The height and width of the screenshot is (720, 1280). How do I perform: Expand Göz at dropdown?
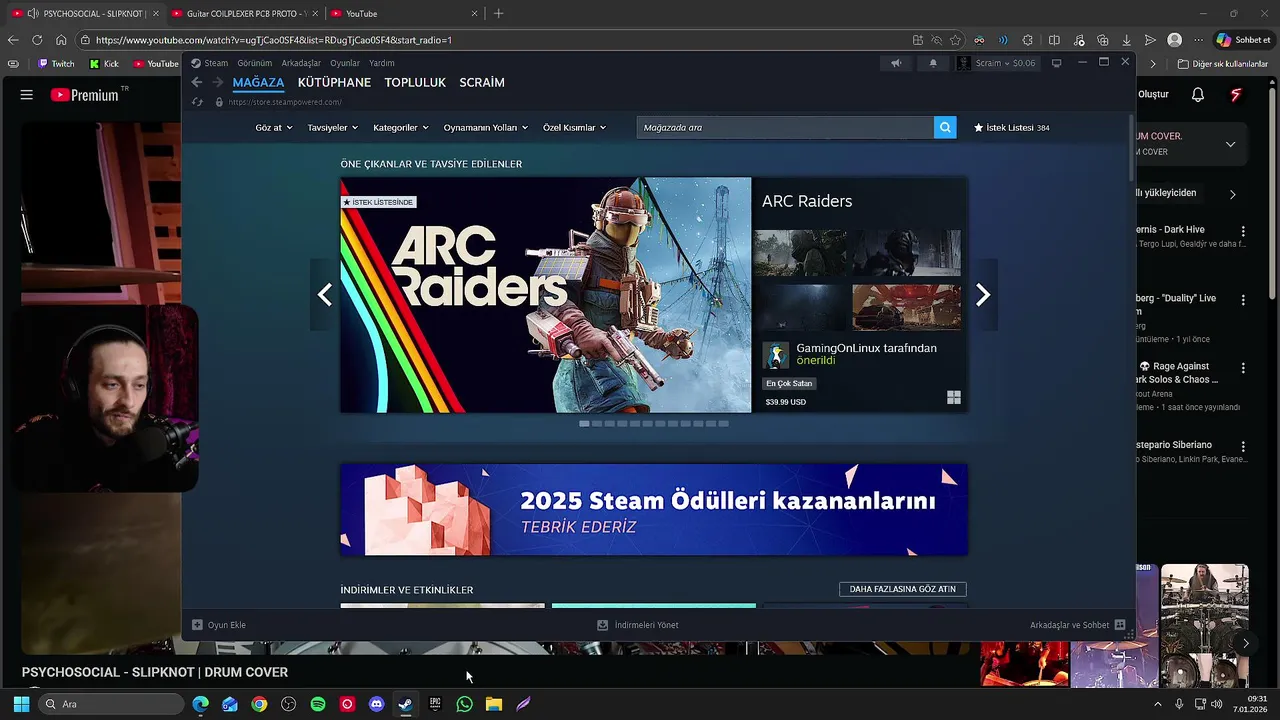(274, 128)
